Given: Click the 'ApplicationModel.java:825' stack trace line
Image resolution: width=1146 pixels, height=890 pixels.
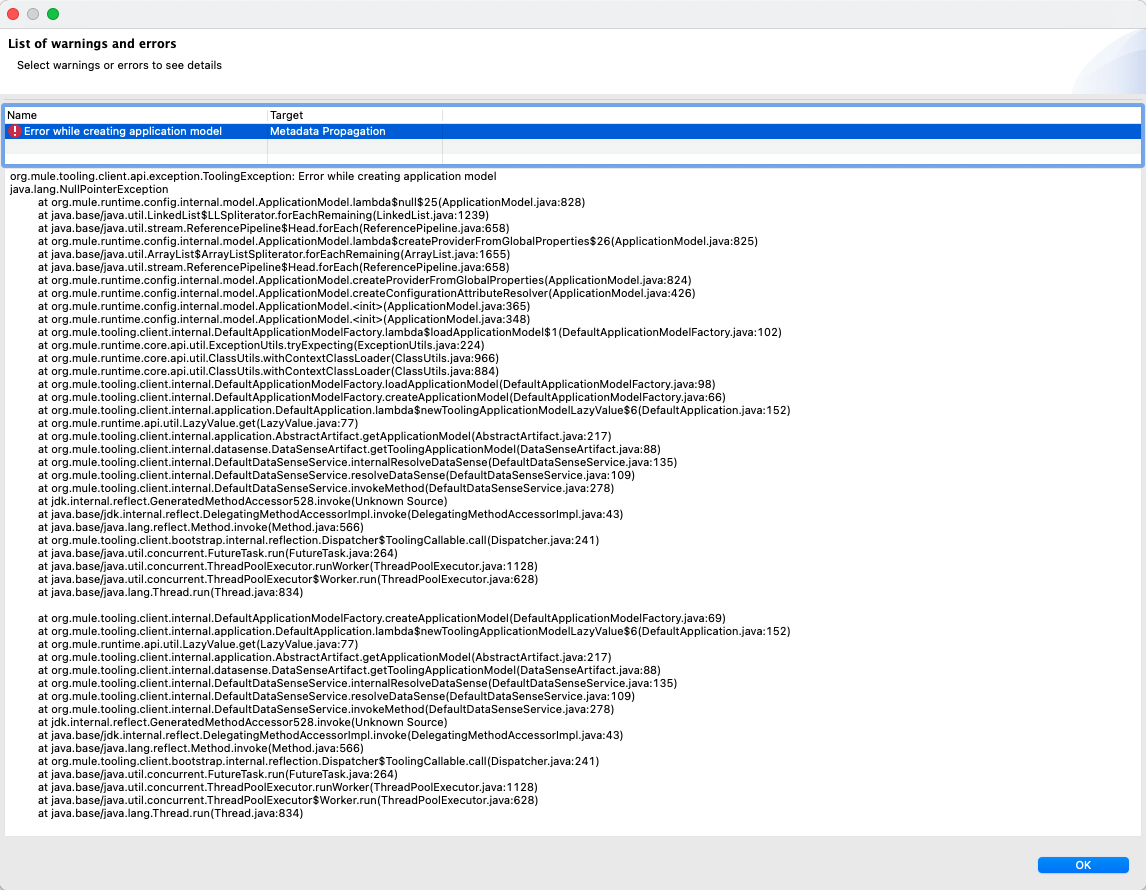Looking at the screenshot, I should (398, 241).
